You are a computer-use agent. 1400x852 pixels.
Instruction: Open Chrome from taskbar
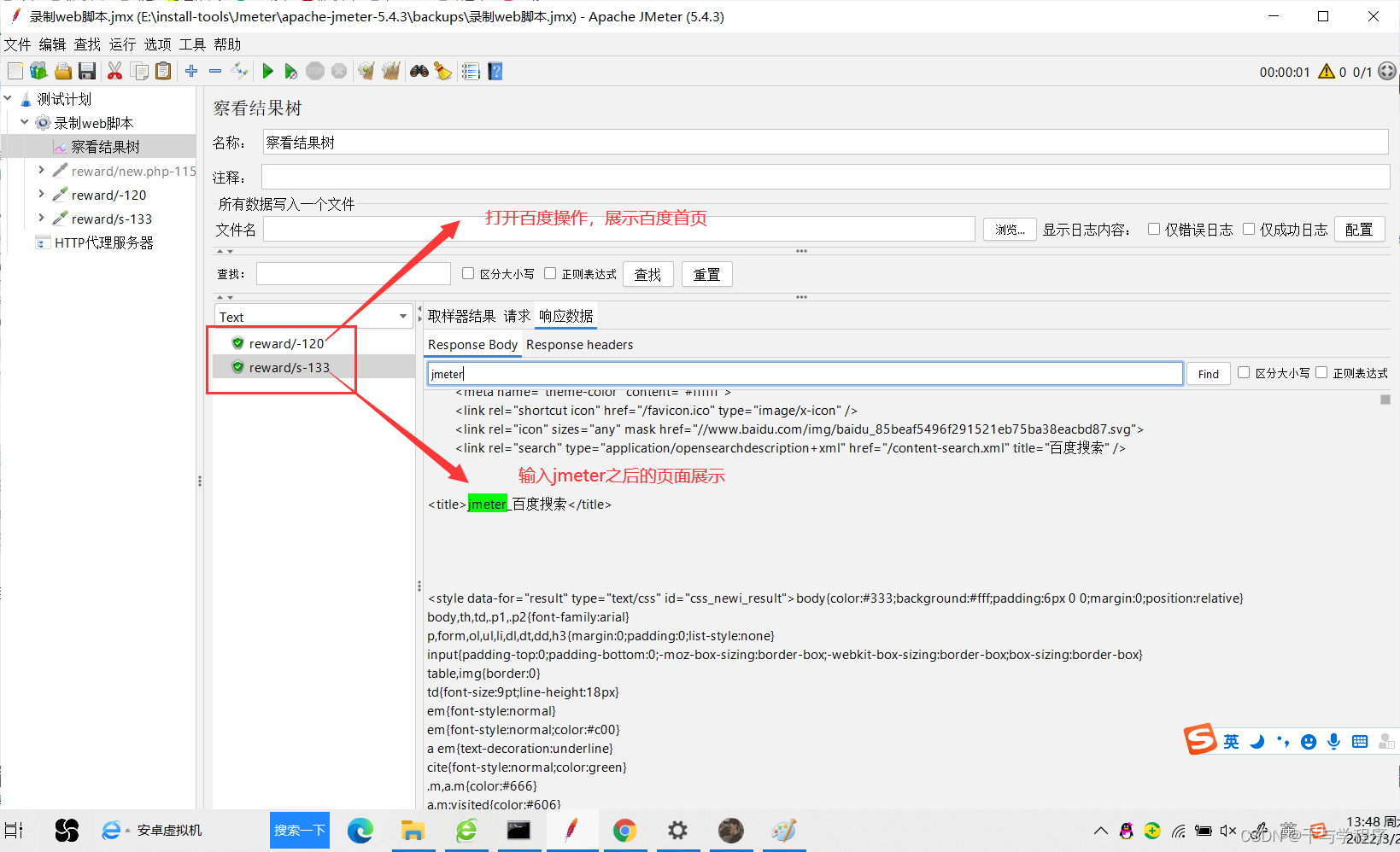tap(624, 830)
